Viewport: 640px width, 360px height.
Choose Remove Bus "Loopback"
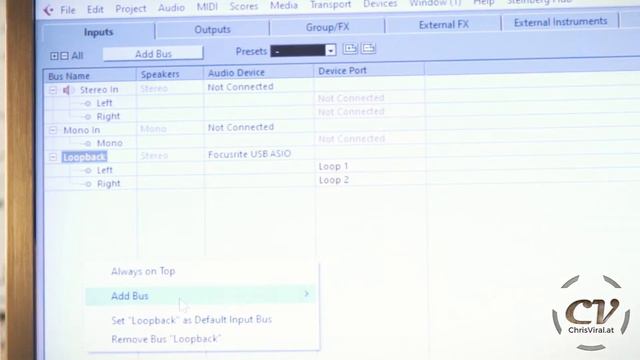coord(166,339)
